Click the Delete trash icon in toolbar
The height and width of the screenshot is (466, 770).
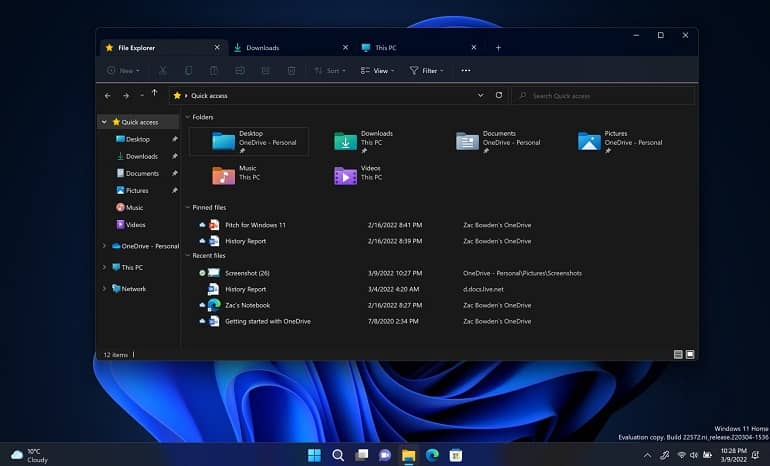[291, 71]
